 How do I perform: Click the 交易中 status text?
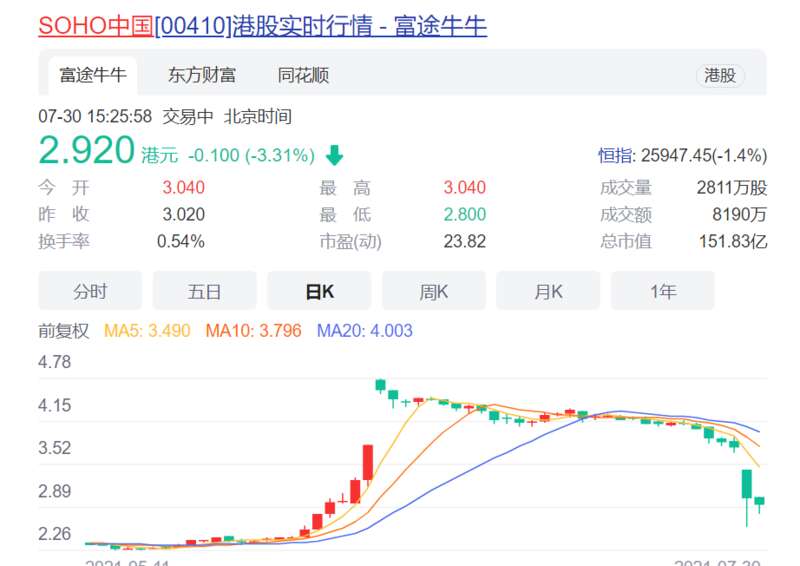tap(188, 116)
